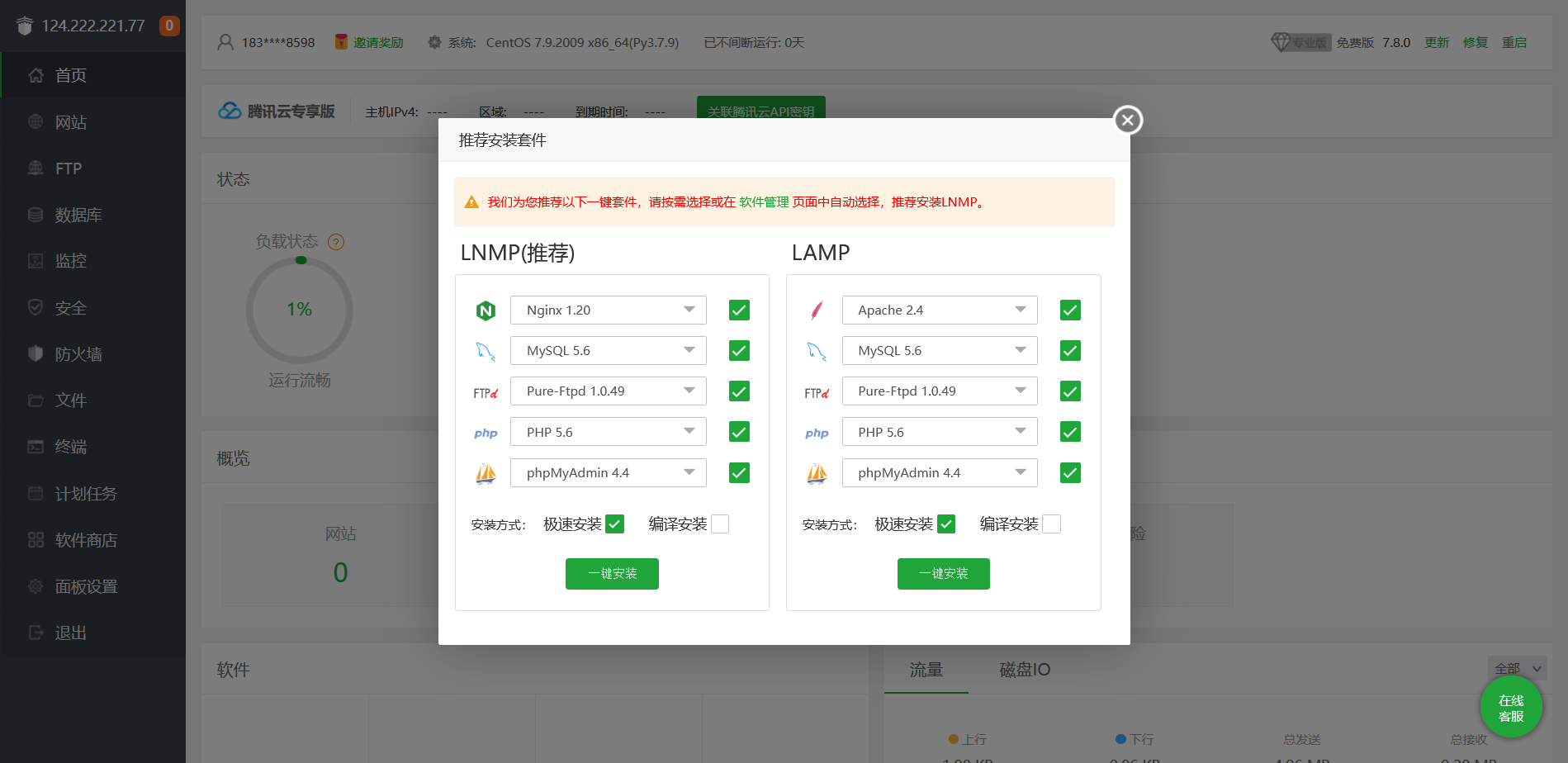Click the php icon in LAMP column

click(817, 433)
